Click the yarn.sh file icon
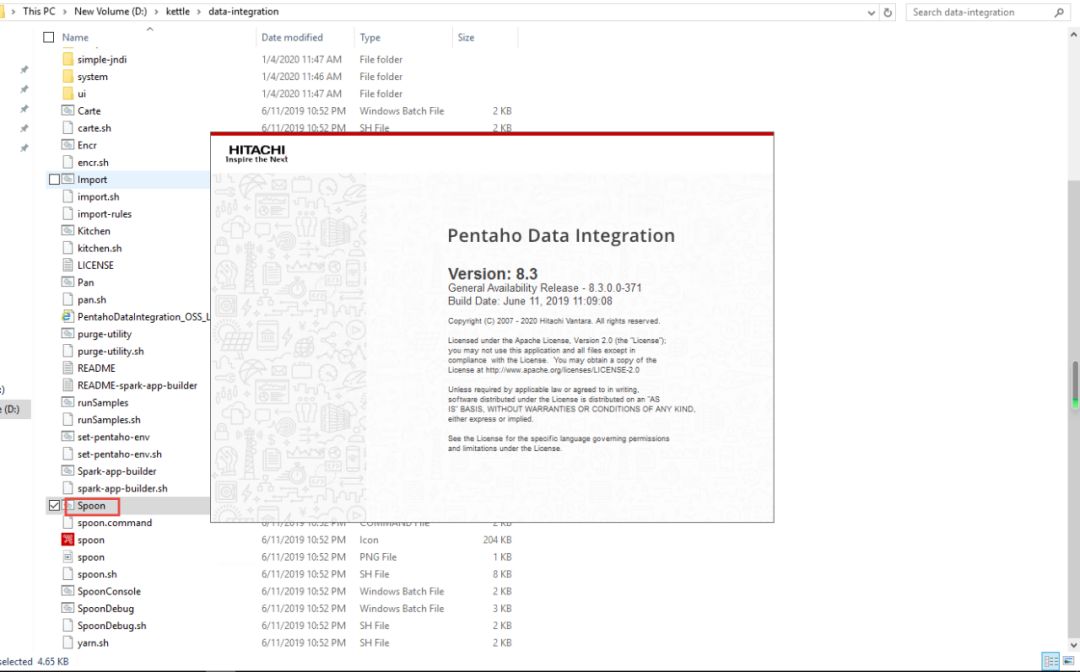Screen dimensions: 1080x672 [68, 643]
